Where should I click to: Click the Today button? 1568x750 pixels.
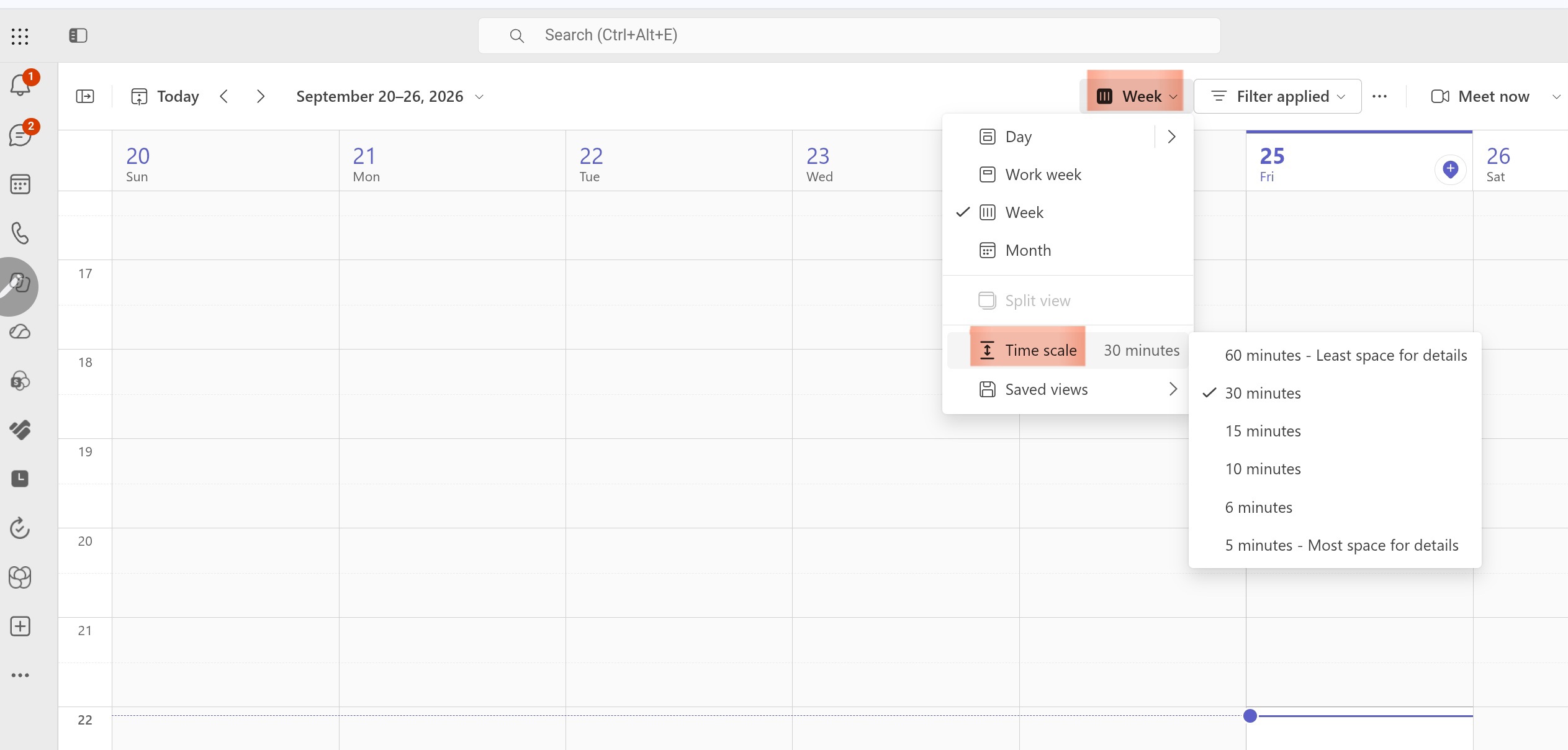pyautogui.click(x=165, y=96)
